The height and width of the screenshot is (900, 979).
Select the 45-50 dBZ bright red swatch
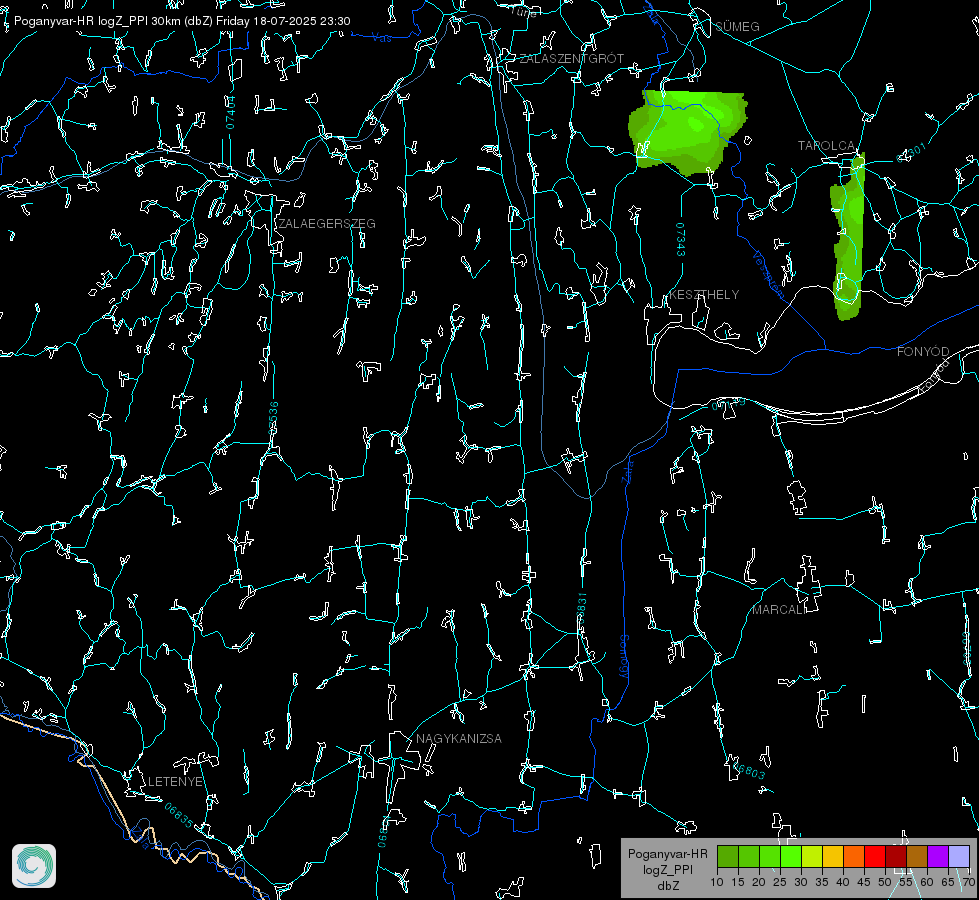875,856
